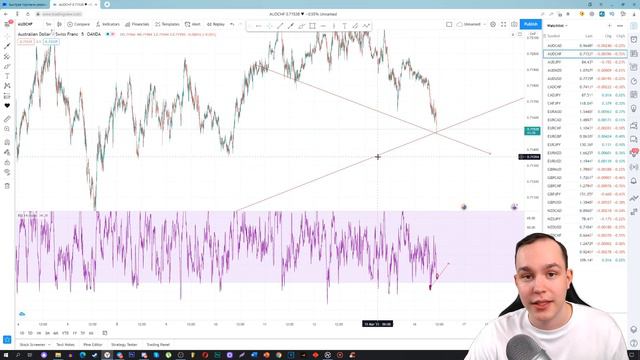Pick the vertical line in floating toolbar
Screen dimensions: 640x360
(334, 26)
